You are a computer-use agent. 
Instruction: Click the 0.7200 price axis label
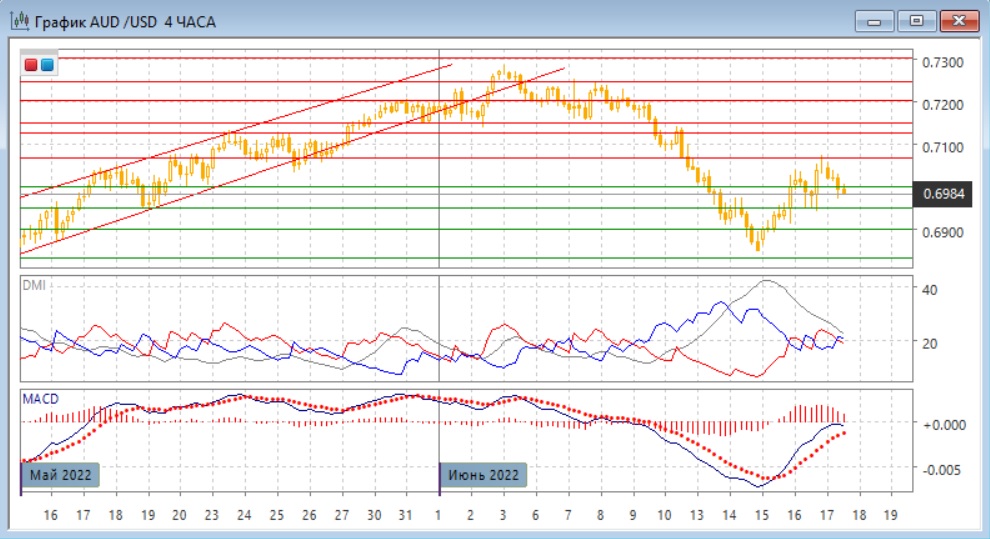coord(942,105)
